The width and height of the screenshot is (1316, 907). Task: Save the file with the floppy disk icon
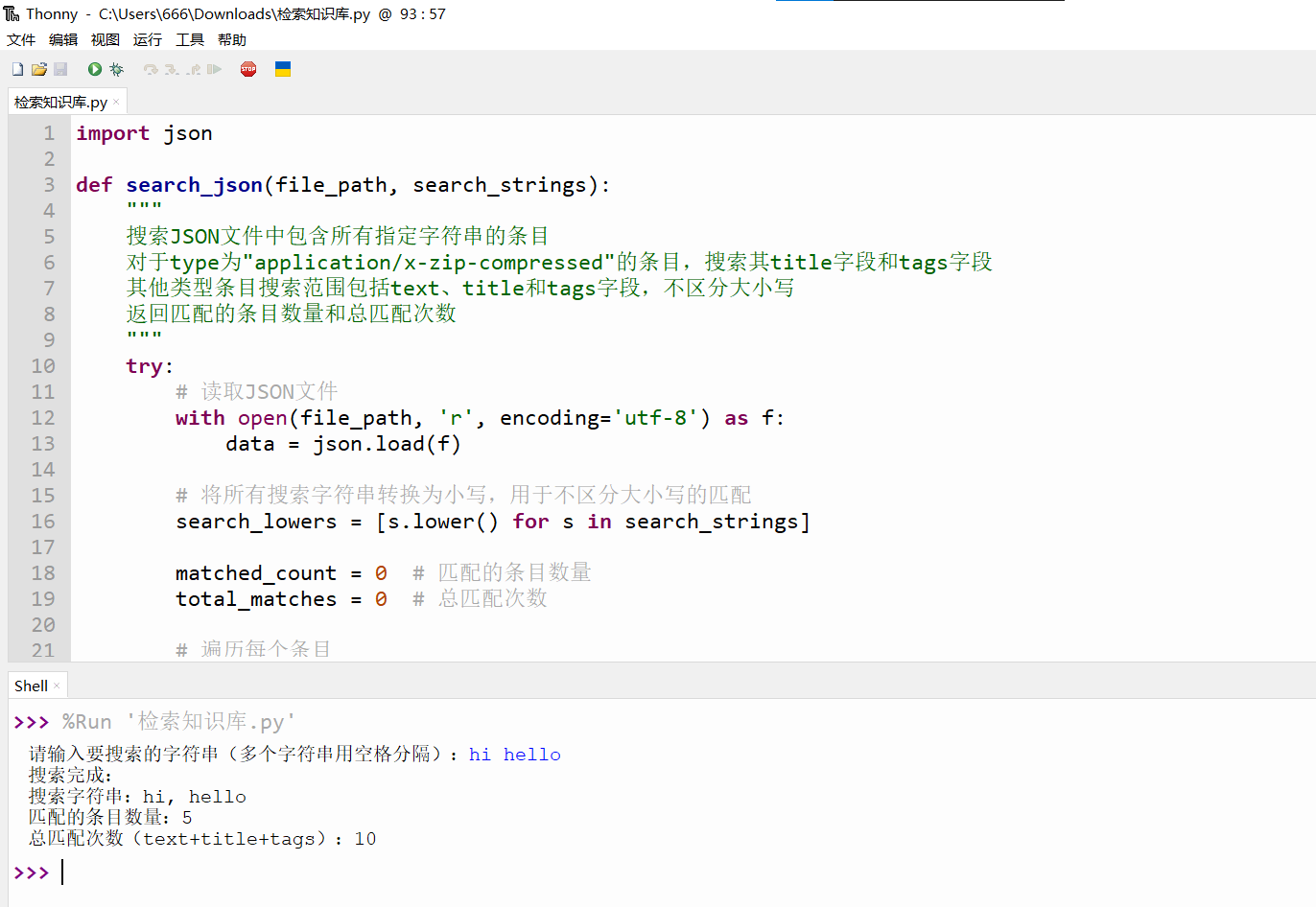click(x=60, y=69)
